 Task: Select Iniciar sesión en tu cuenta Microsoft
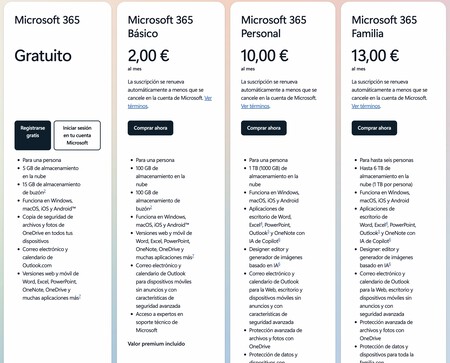tap(77, 135)
